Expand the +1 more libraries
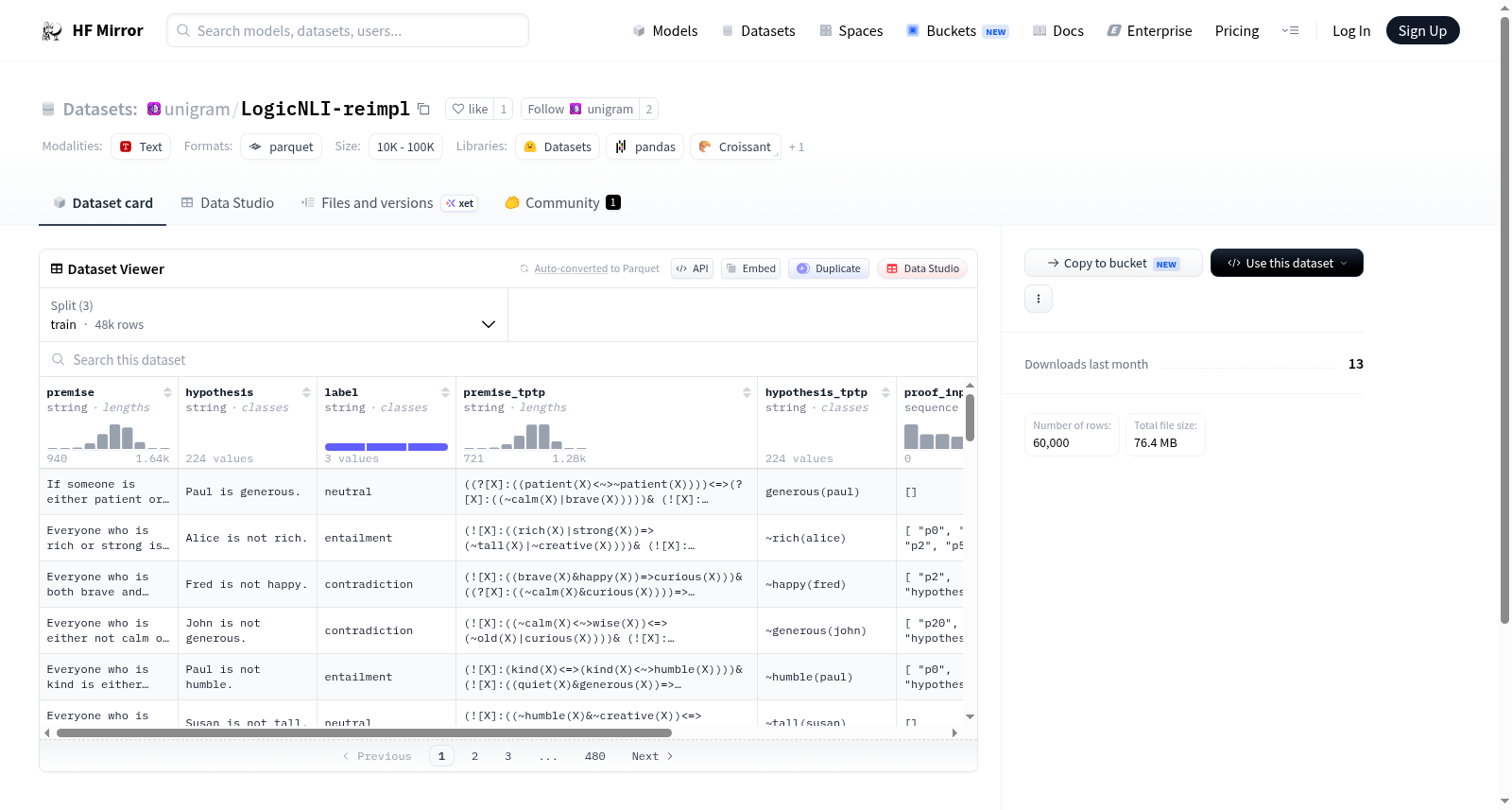The height and width of the screenshot is (810, 1512). pyautogui.click(x=797, y=146)
